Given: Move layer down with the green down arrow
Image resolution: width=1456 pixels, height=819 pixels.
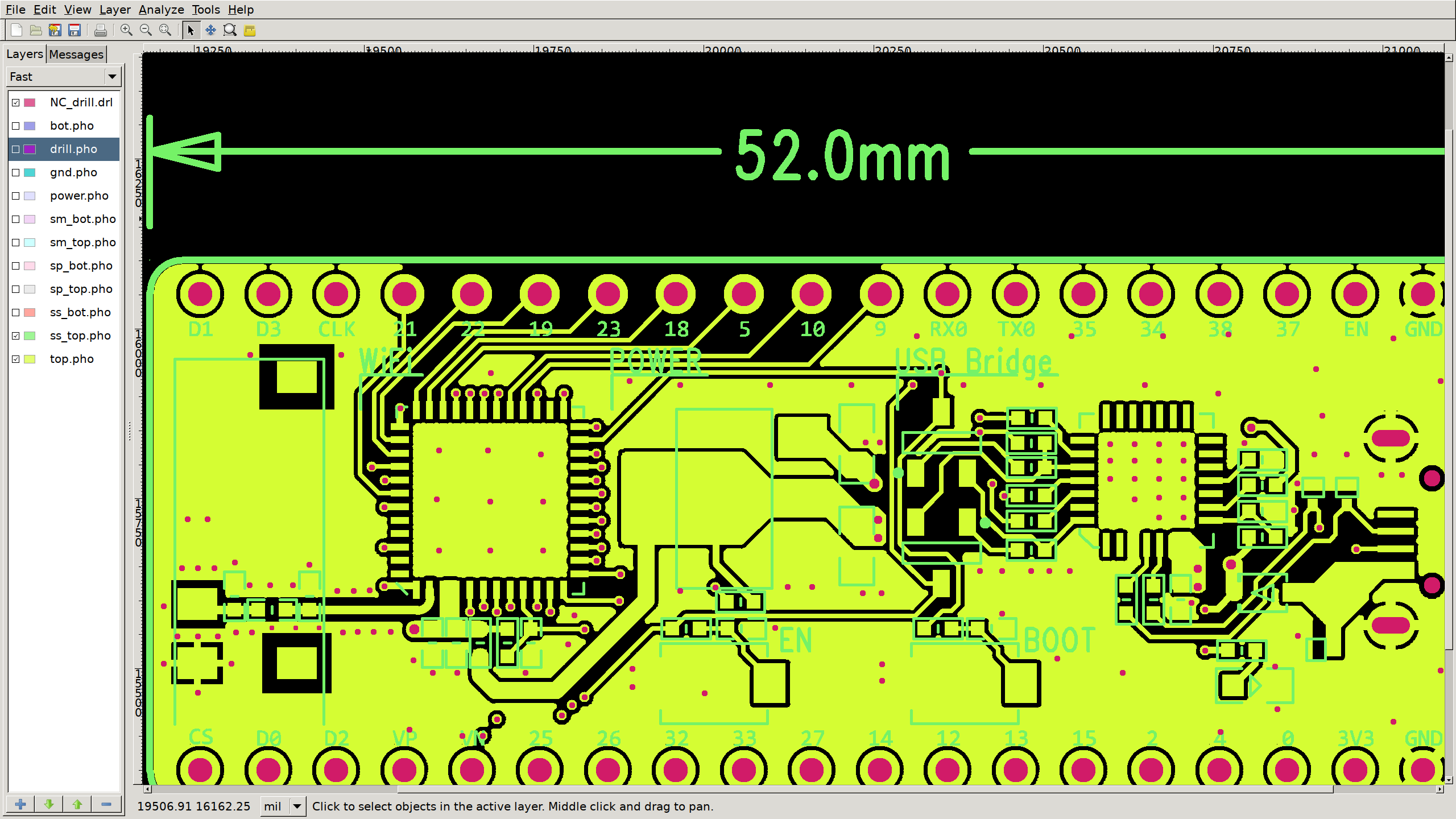Looking at the screenshot, I should 49,804.
